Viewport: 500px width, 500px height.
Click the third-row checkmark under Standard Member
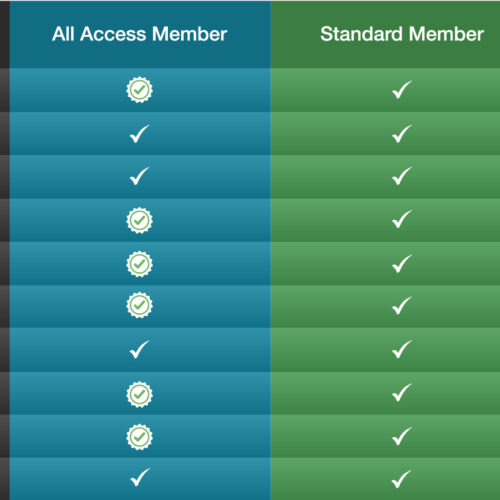[x=402, y=176]
